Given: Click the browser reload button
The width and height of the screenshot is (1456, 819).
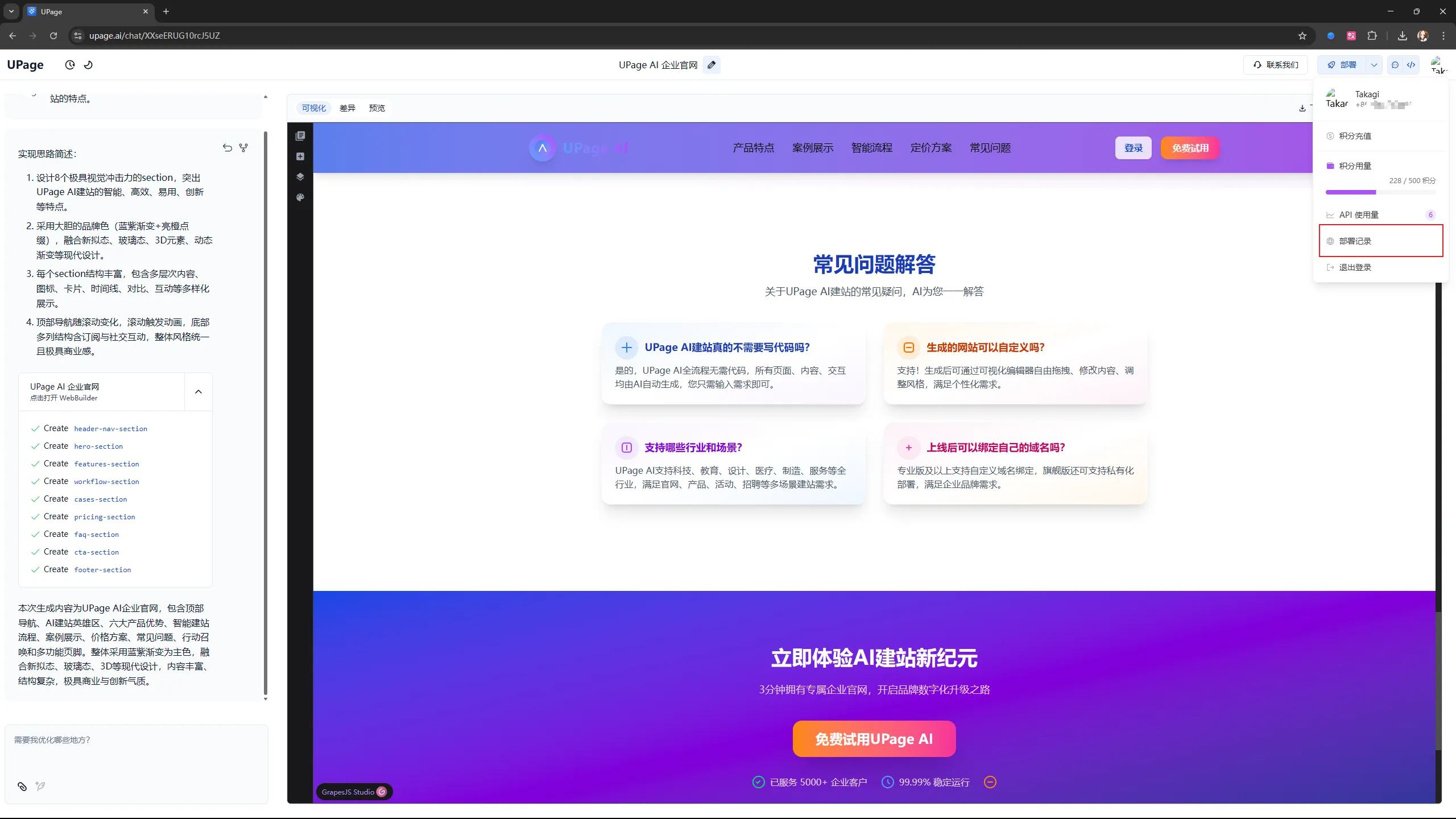Looking at the screenshot, I should [x=53, y=35].
